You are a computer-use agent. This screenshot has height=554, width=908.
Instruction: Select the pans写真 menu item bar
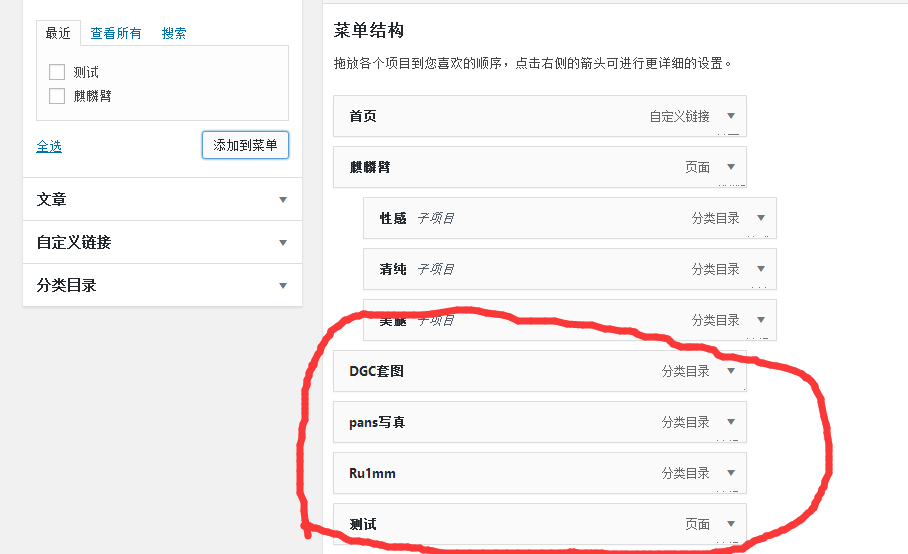tap(500, 422)
